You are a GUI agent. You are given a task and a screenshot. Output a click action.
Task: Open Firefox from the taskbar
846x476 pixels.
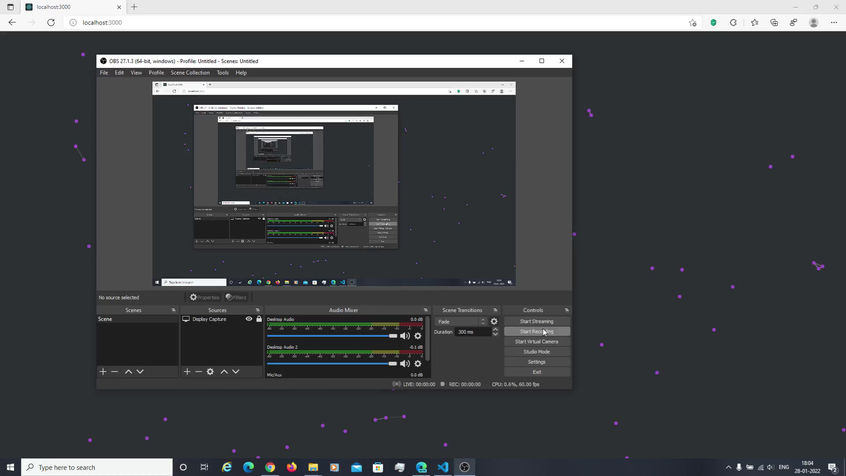[291, 467]
